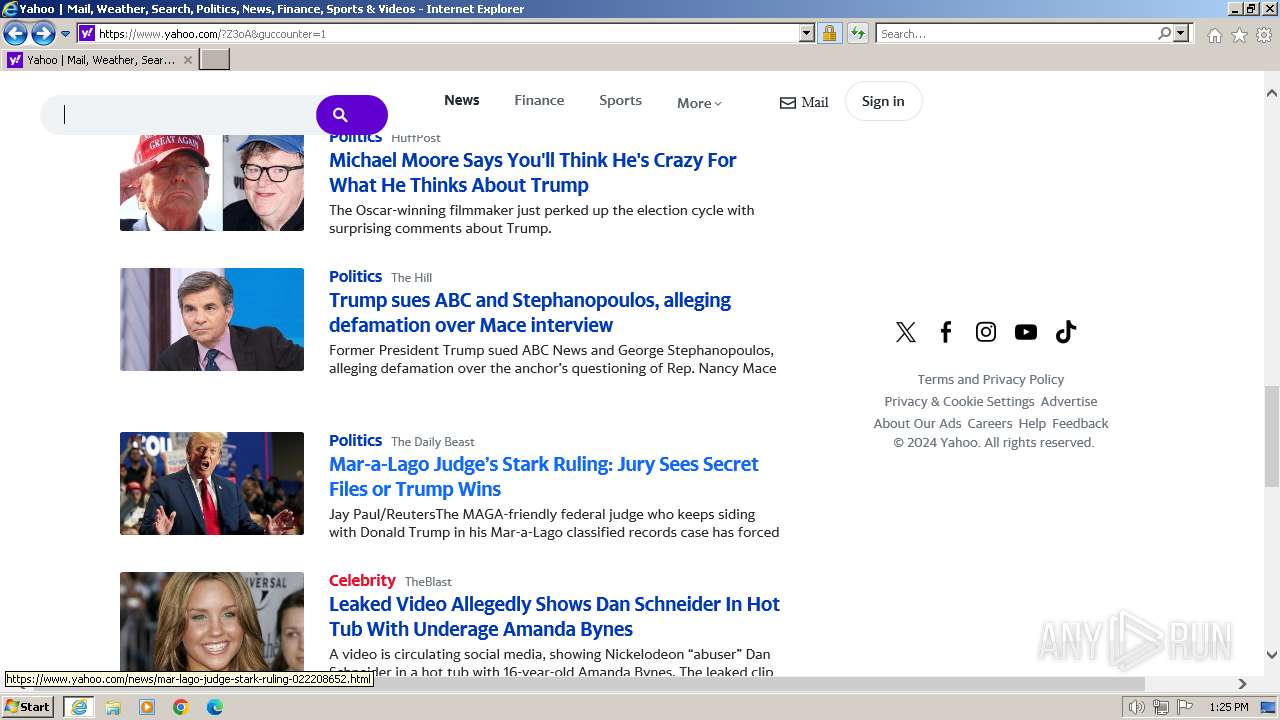
Task: Click the Mar-a-Lago article Trump rally thumbnail
Action: (212, 483)
